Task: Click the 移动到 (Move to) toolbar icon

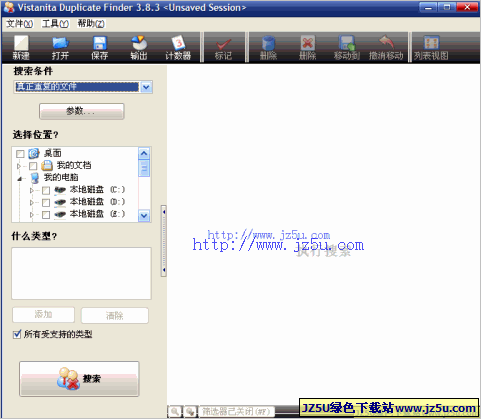Action: (x=347, y=43)
